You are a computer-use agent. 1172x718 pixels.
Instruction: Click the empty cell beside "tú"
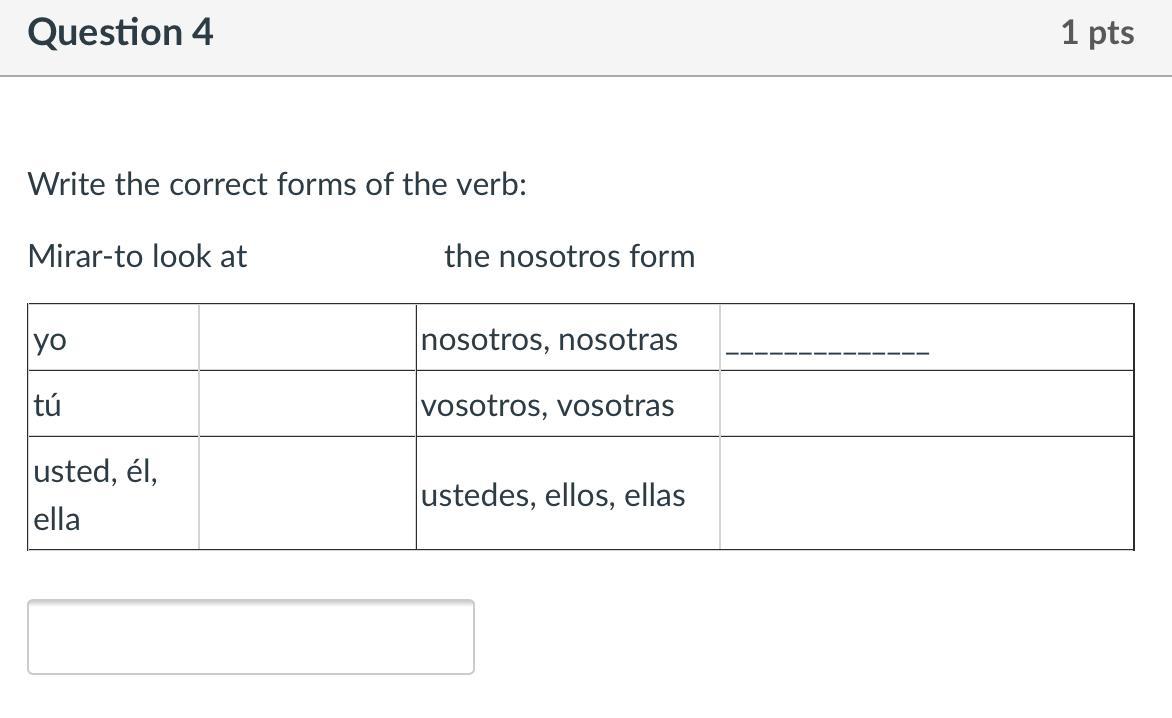(307, 404)
